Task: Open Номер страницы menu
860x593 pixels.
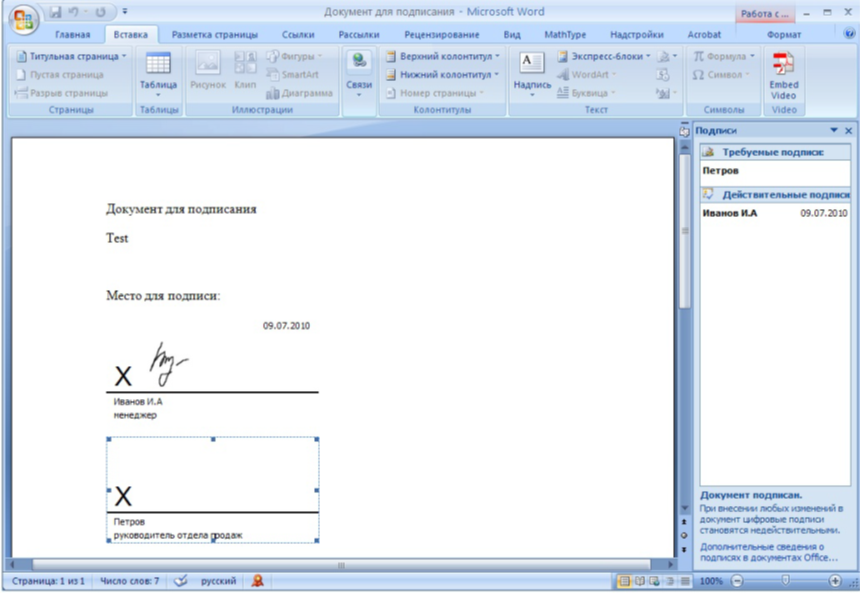Action: pyautogui.click(x=435, y=93)
